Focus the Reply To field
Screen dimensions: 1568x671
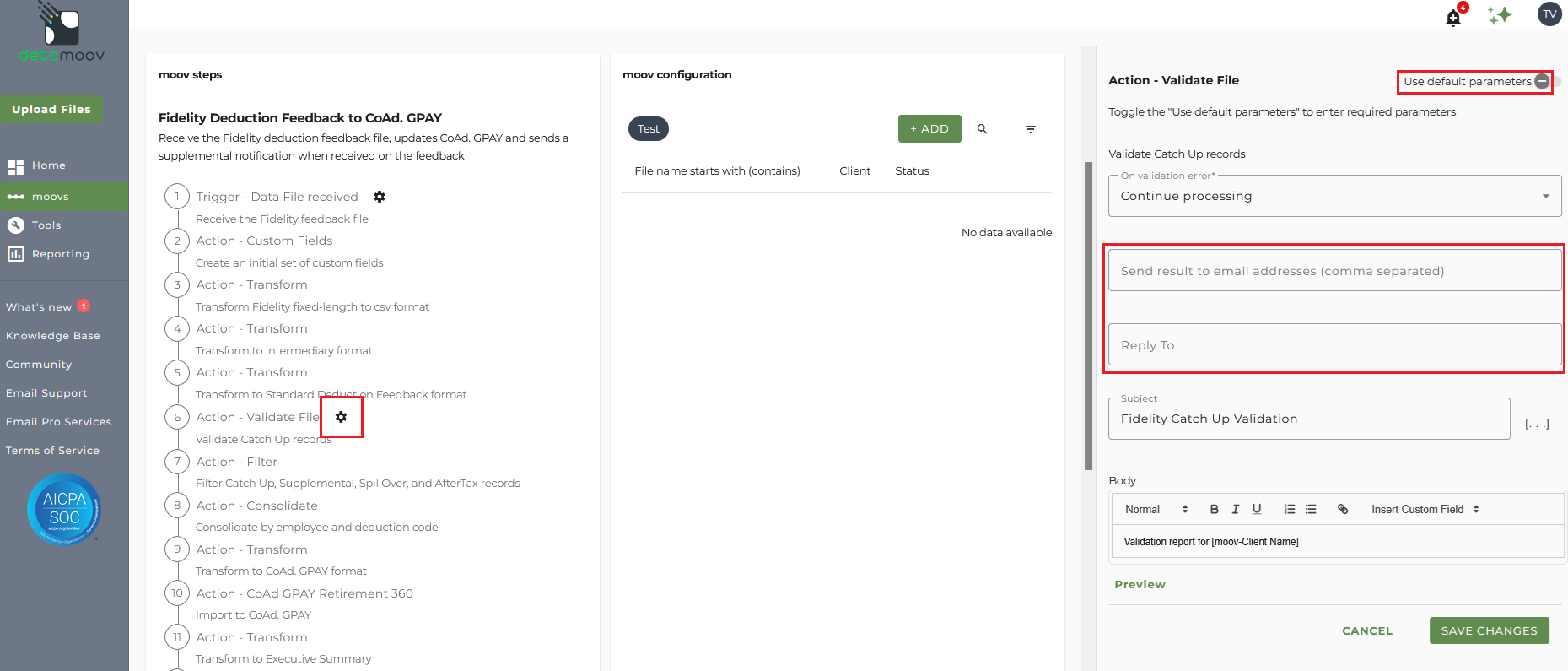click(1334, 345)
